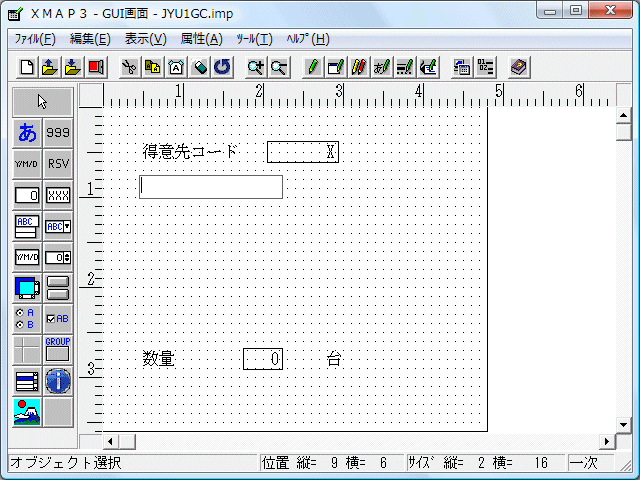Click the blue arrow pencil icon
640x480 pixels.
point(428,67)
